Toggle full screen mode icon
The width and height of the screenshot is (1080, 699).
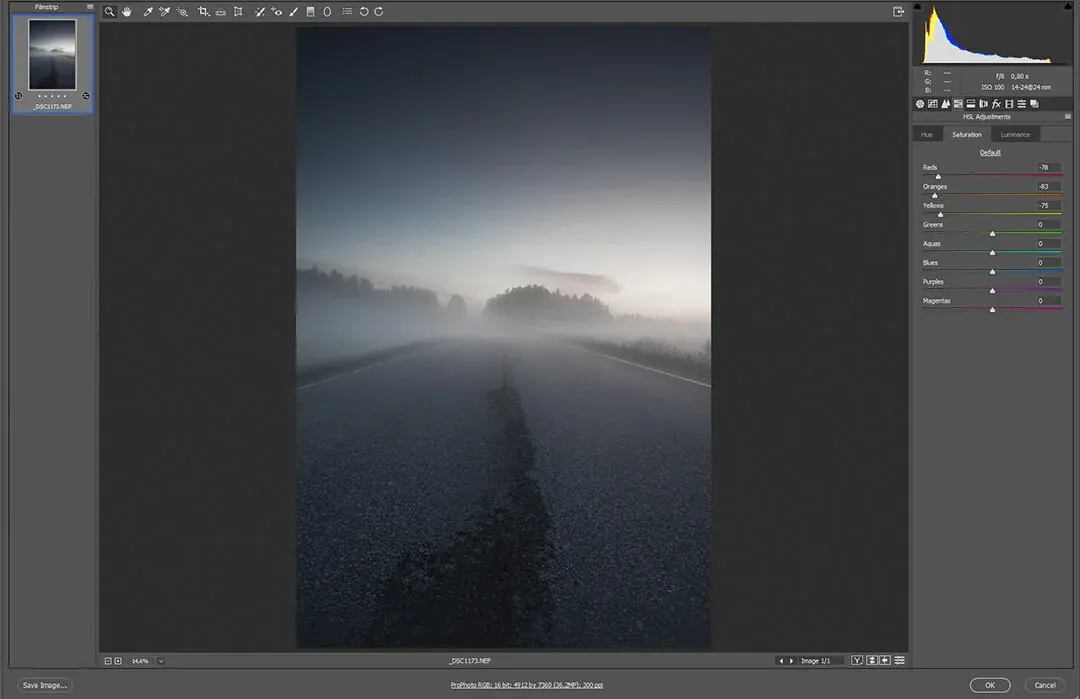899,11
